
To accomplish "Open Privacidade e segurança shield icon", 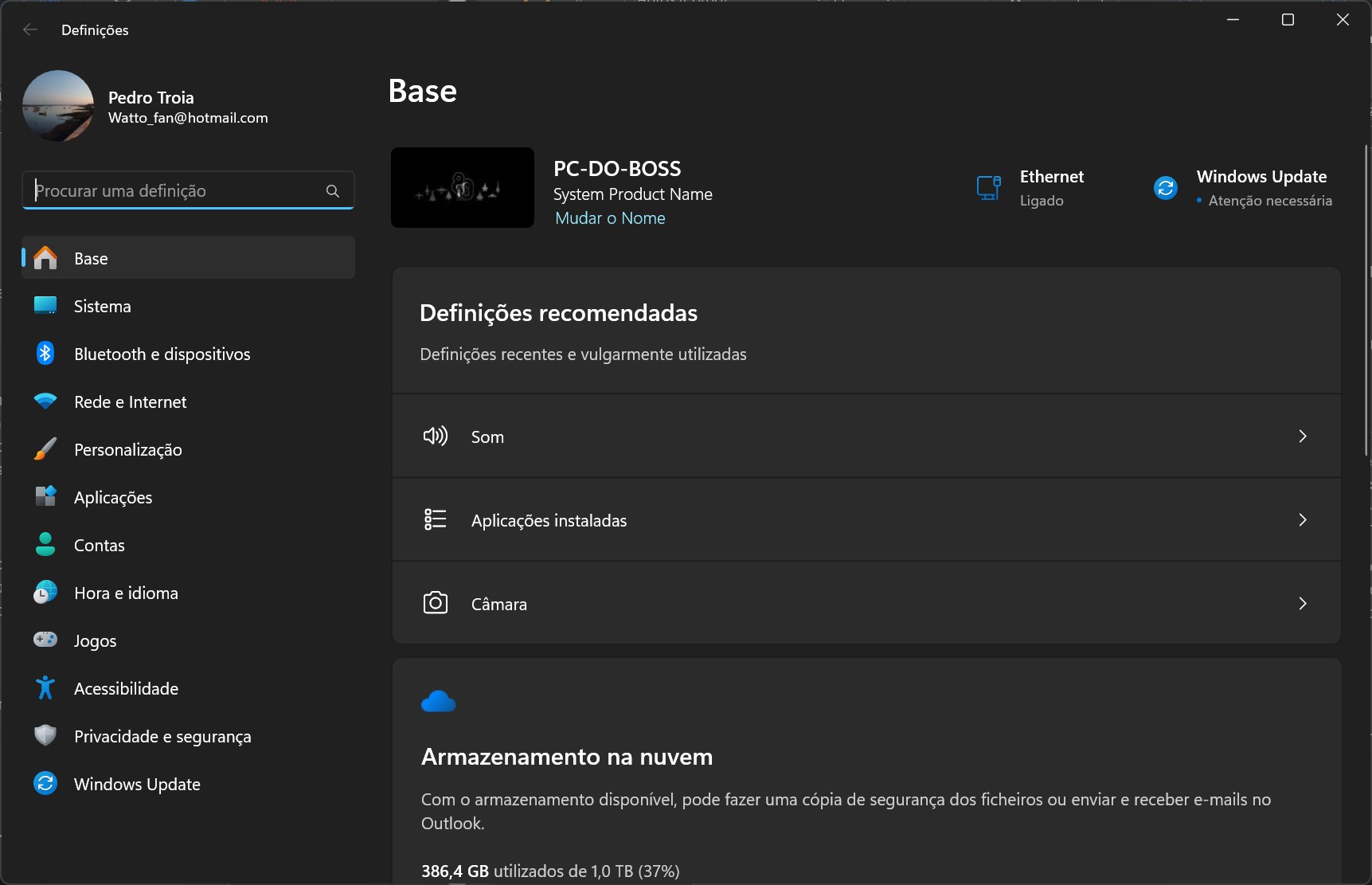I will pyautogui.click(x=45, y=735).
